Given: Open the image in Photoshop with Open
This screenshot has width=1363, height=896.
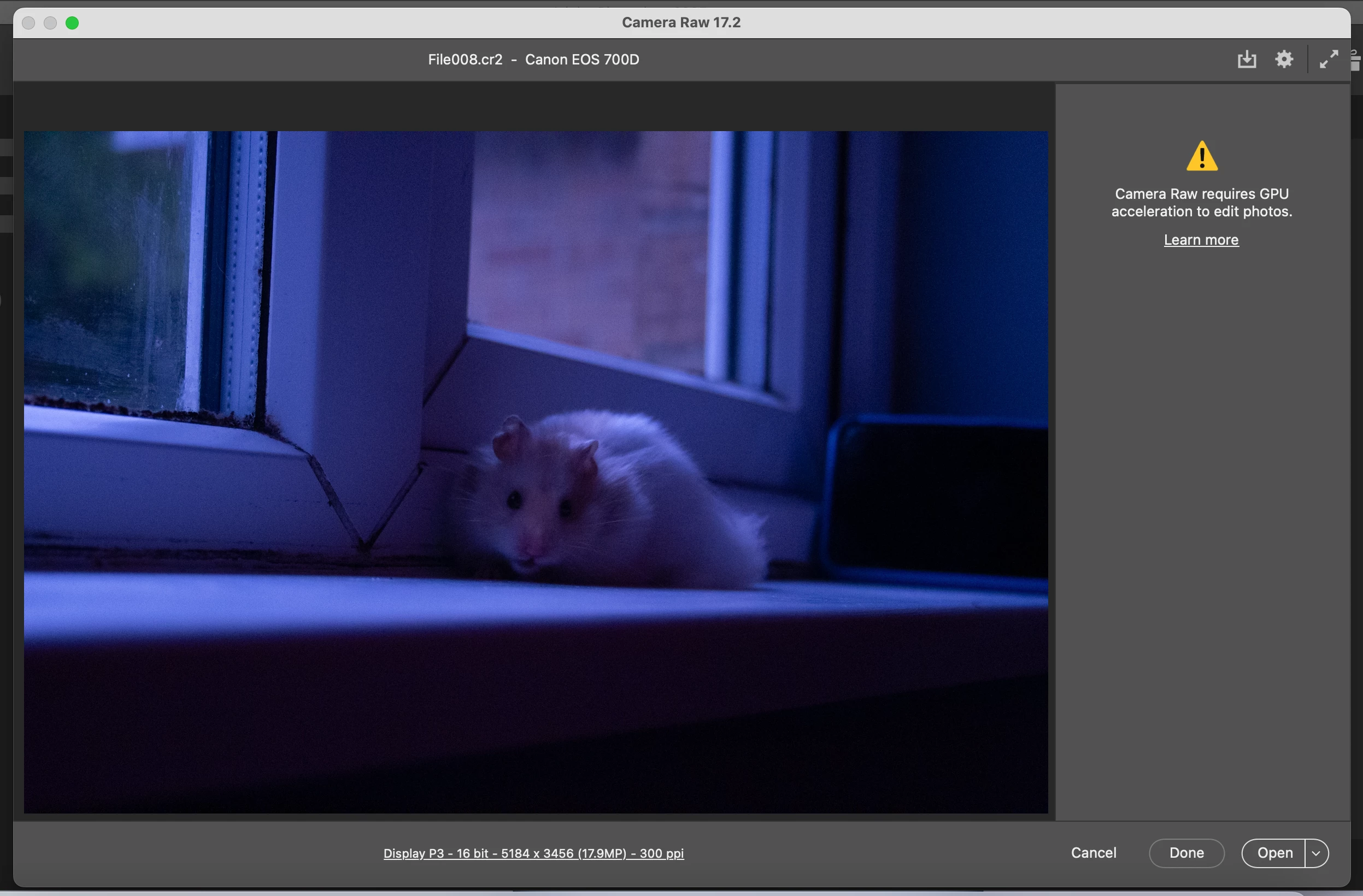Looking at the screenshot, I should coord(1274,853).
